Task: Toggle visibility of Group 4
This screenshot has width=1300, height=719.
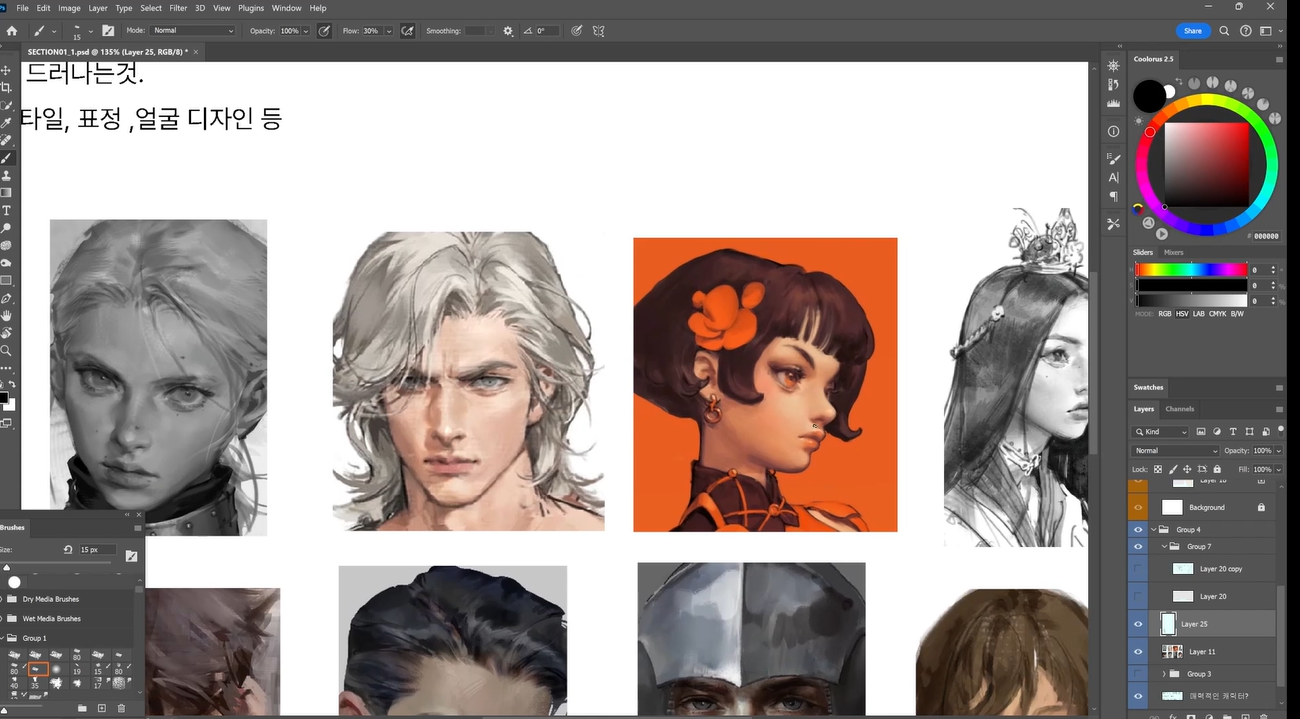Action: (x=1138, y=529)
